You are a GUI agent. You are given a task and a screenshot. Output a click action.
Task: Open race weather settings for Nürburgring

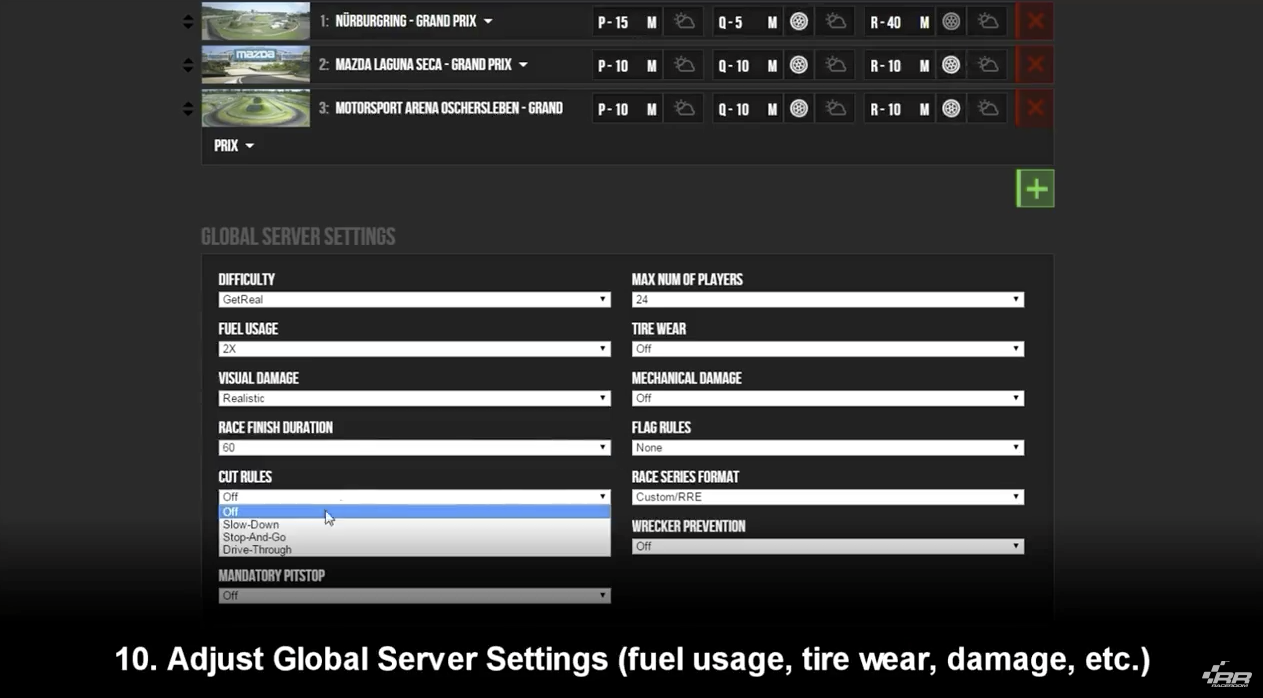[x=988, y=21]
